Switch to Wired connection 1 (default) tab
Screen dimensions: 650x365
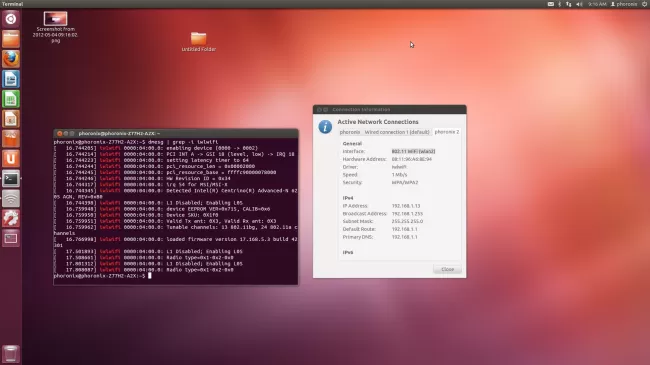click(397, 132)
